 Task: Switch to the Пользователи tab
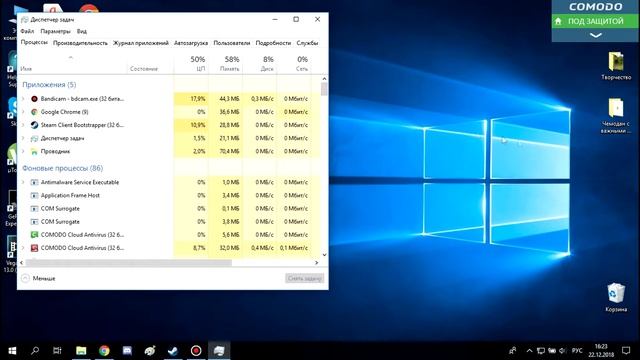(x=231, y=43)
